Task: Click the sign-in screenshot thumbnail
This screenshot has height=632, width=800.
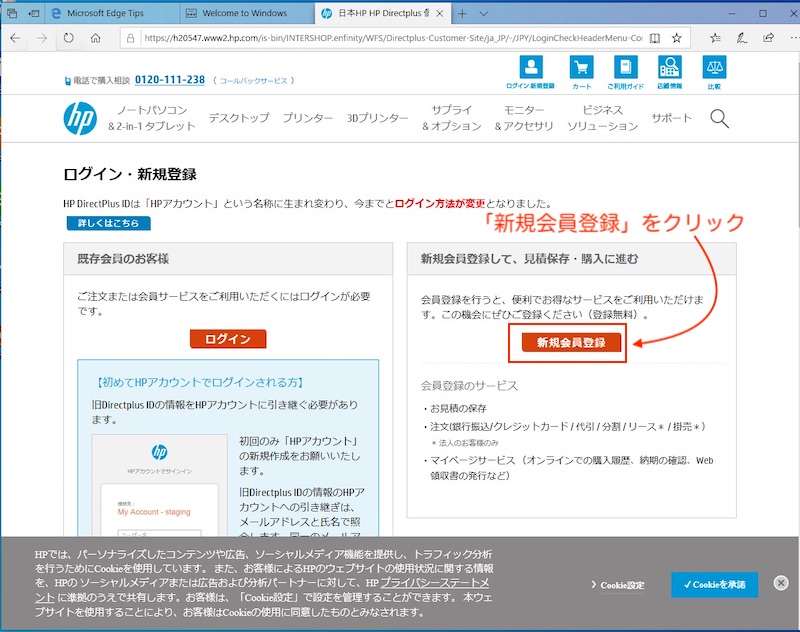Action: 159,485
